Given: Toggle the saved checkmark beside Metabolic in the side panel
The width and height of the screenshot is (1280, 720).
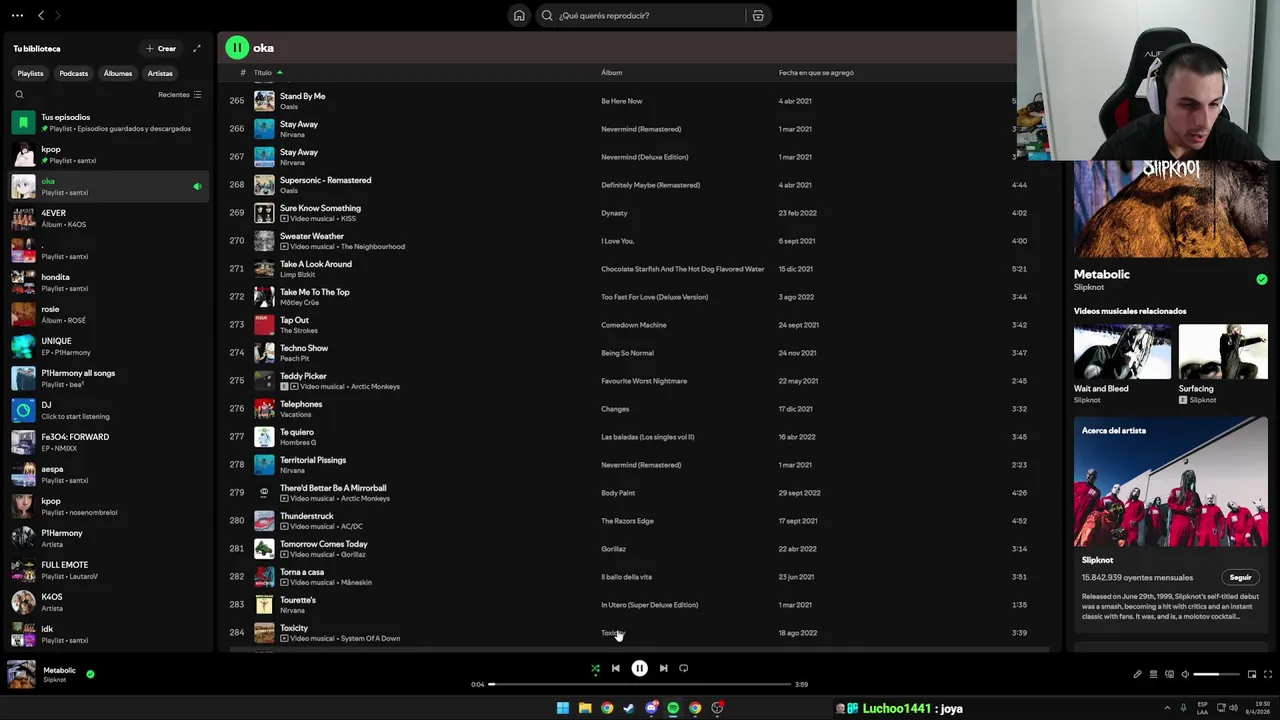Looking at the screenshot, I should coord(1261,280).
